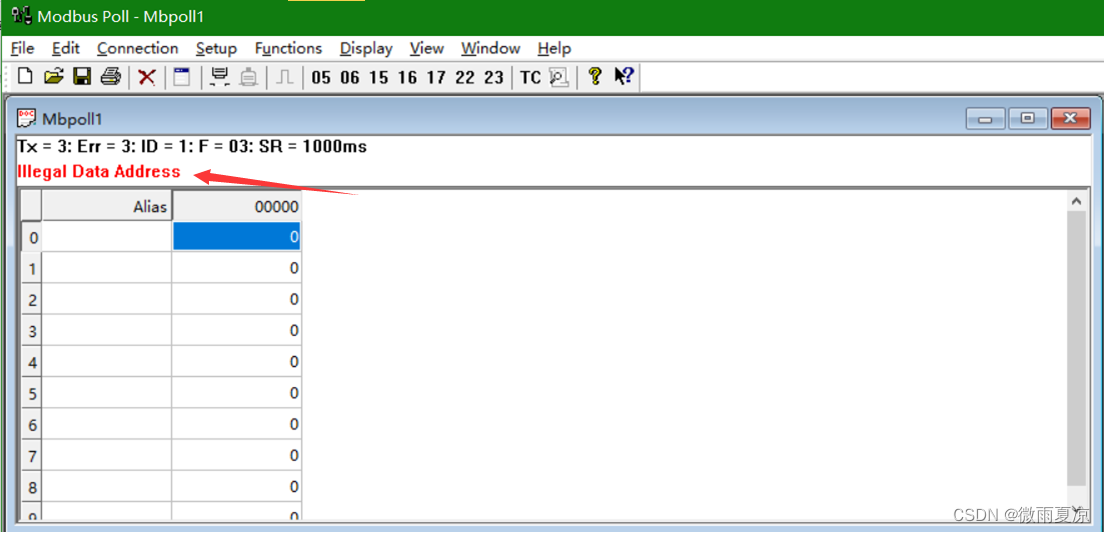
Task: Open the Setup menu
Action: point(216,49)
